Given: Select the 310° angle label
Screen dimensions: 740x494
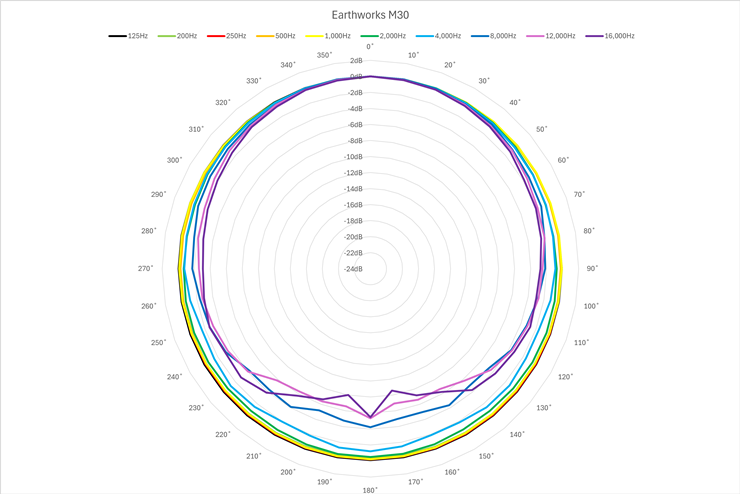Looking at the screenshot, I should pos(196,129).
